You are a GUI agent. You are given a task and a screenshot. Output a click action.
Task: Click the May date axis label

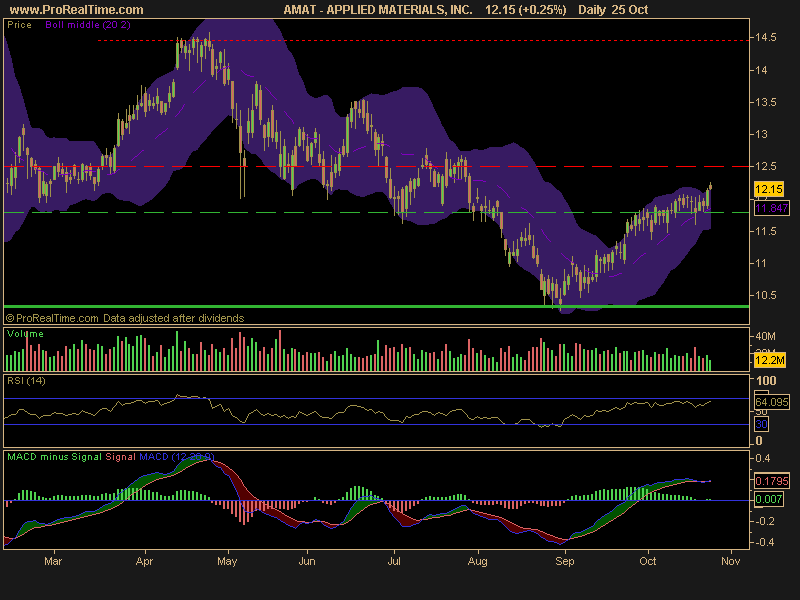coord(227,562)
